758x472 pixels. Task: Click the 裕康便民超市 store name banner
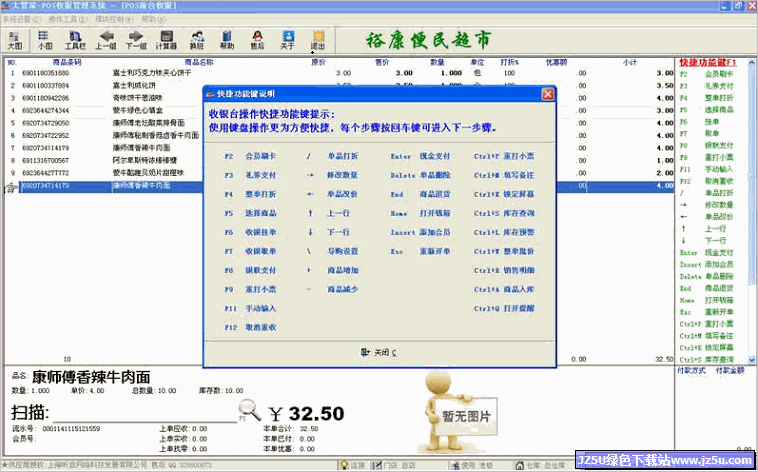[x=428, y=40]
